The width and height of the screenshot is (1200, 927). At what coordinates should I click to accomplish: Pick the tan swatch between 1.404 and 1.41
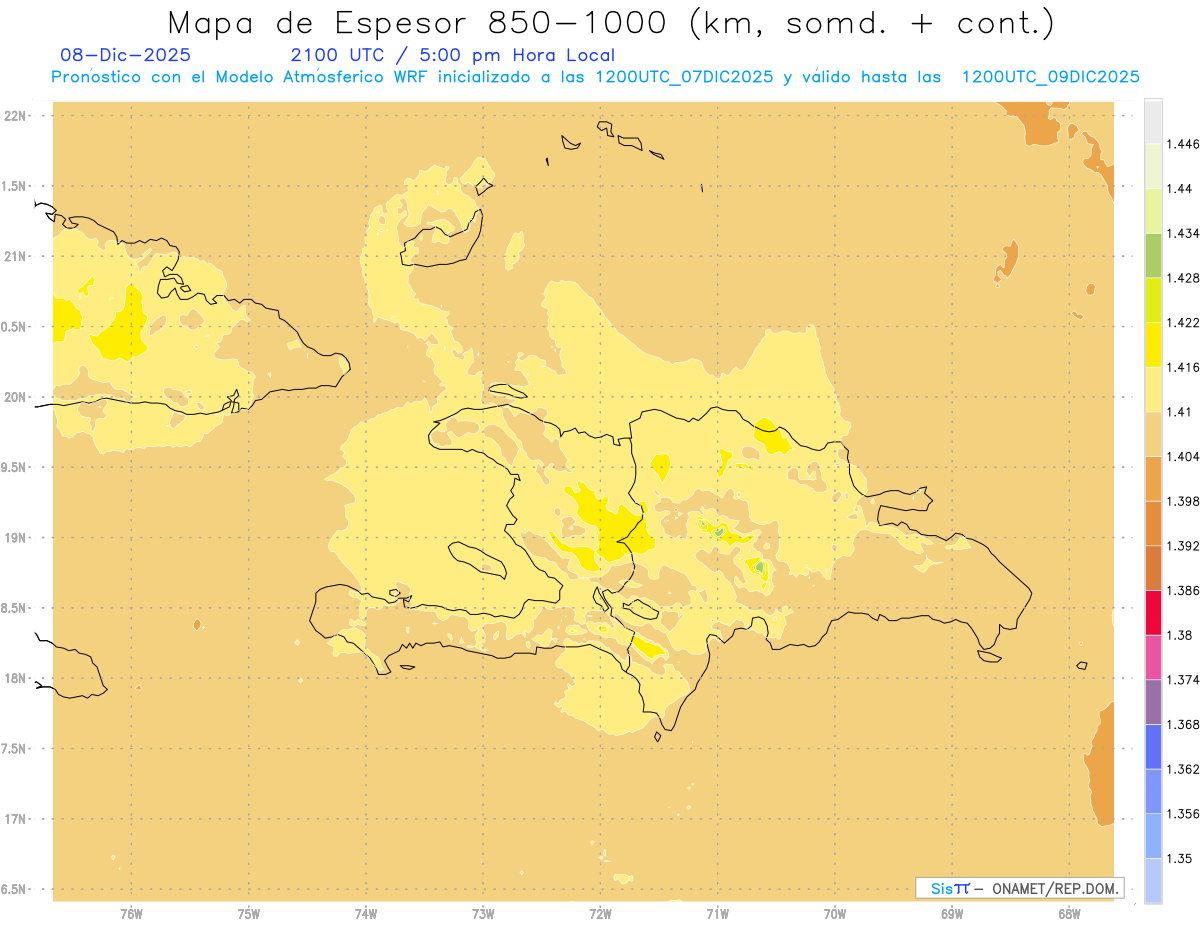[1153, 434]
